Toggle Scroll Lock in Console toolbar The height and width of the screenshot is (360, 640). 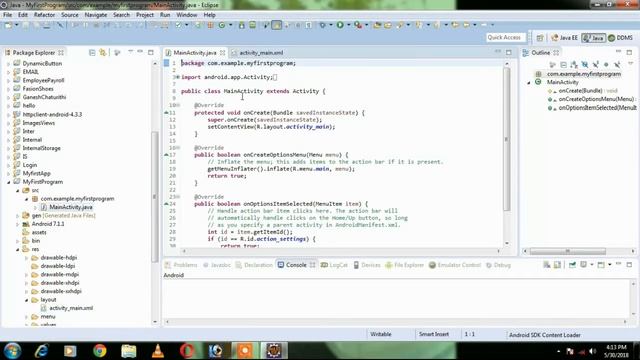[x=557, y=265]
